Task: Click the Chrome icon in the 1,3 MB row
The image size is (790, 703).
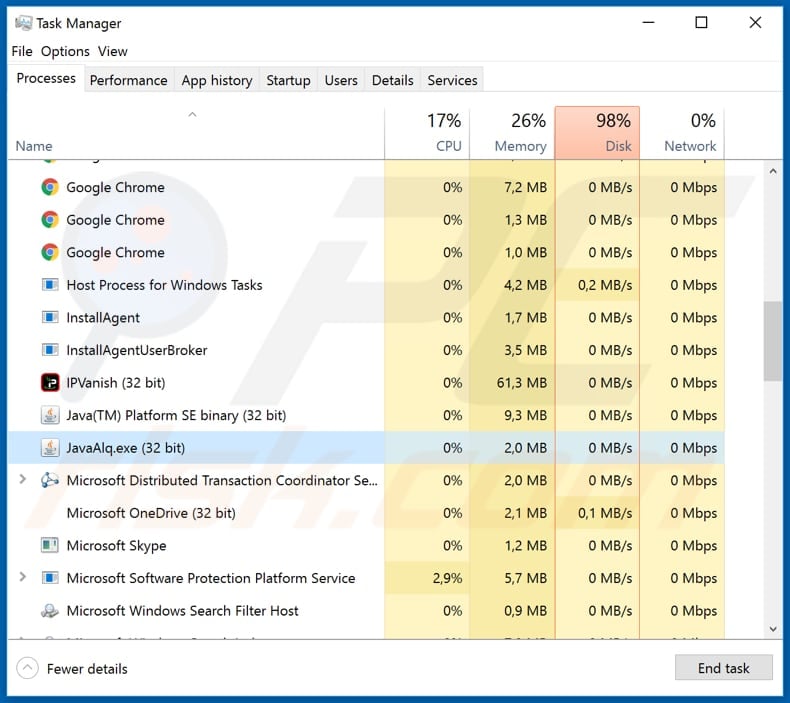Action: point(50,220)
